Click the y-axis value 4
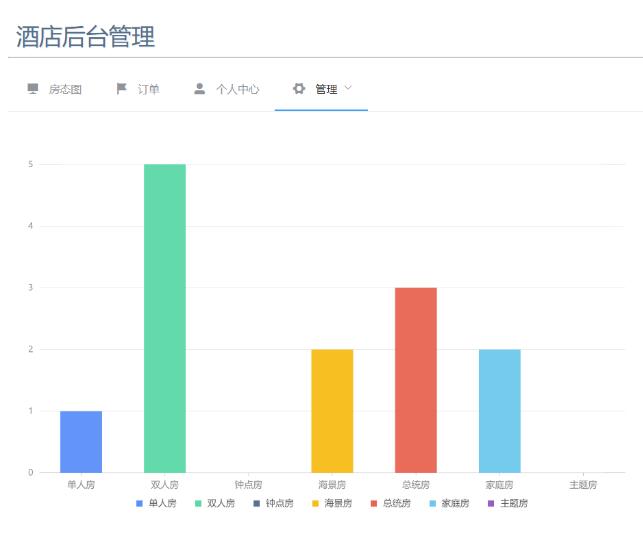The image size is (643, 543). click(x=31, y=226)
